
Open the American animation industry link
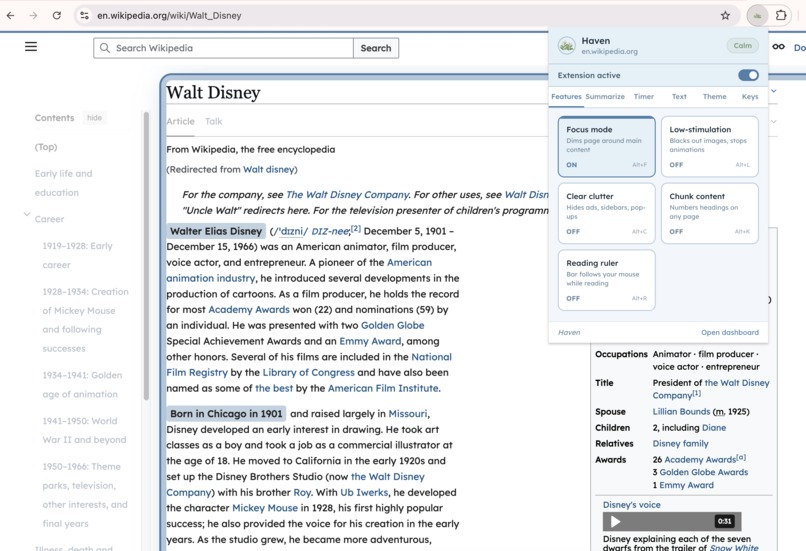click(x=299, y=270)
